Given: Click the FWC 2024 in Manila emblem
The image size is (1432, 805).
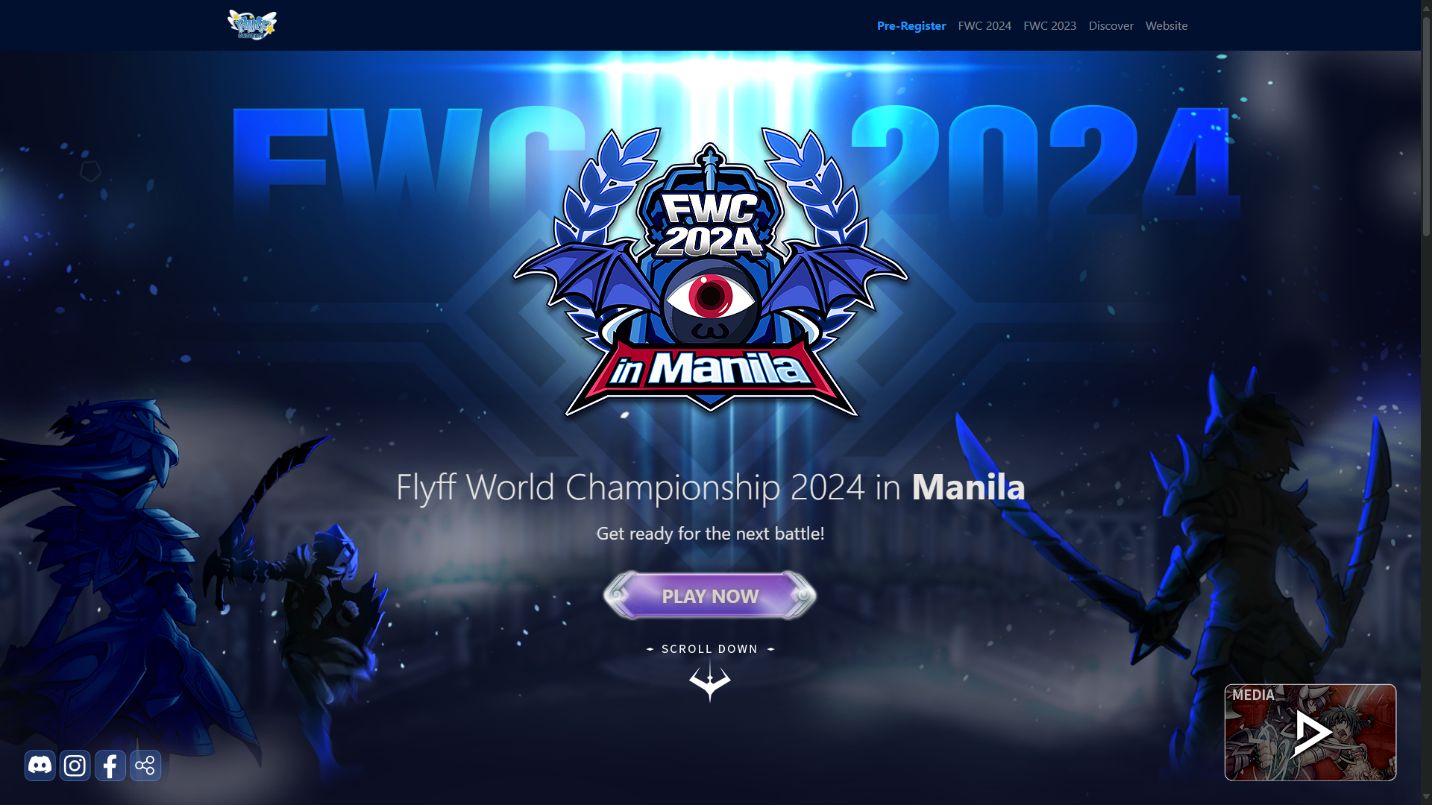Looking at the screenshot, I should 710,272.
